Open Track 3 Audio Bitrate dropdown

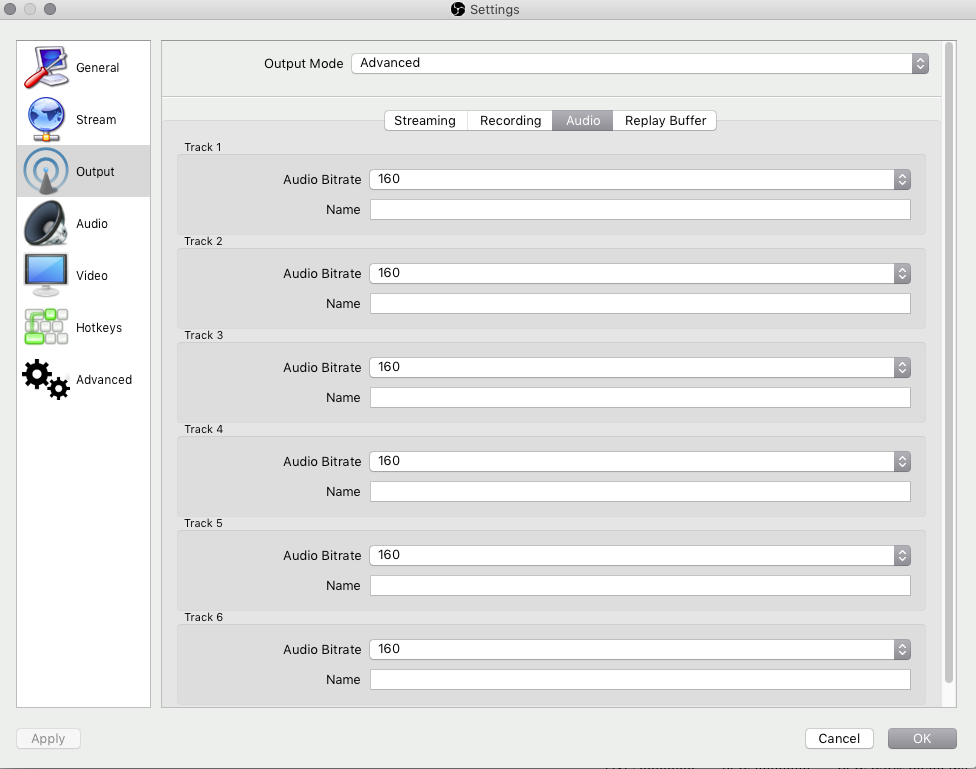pos(640,367)
